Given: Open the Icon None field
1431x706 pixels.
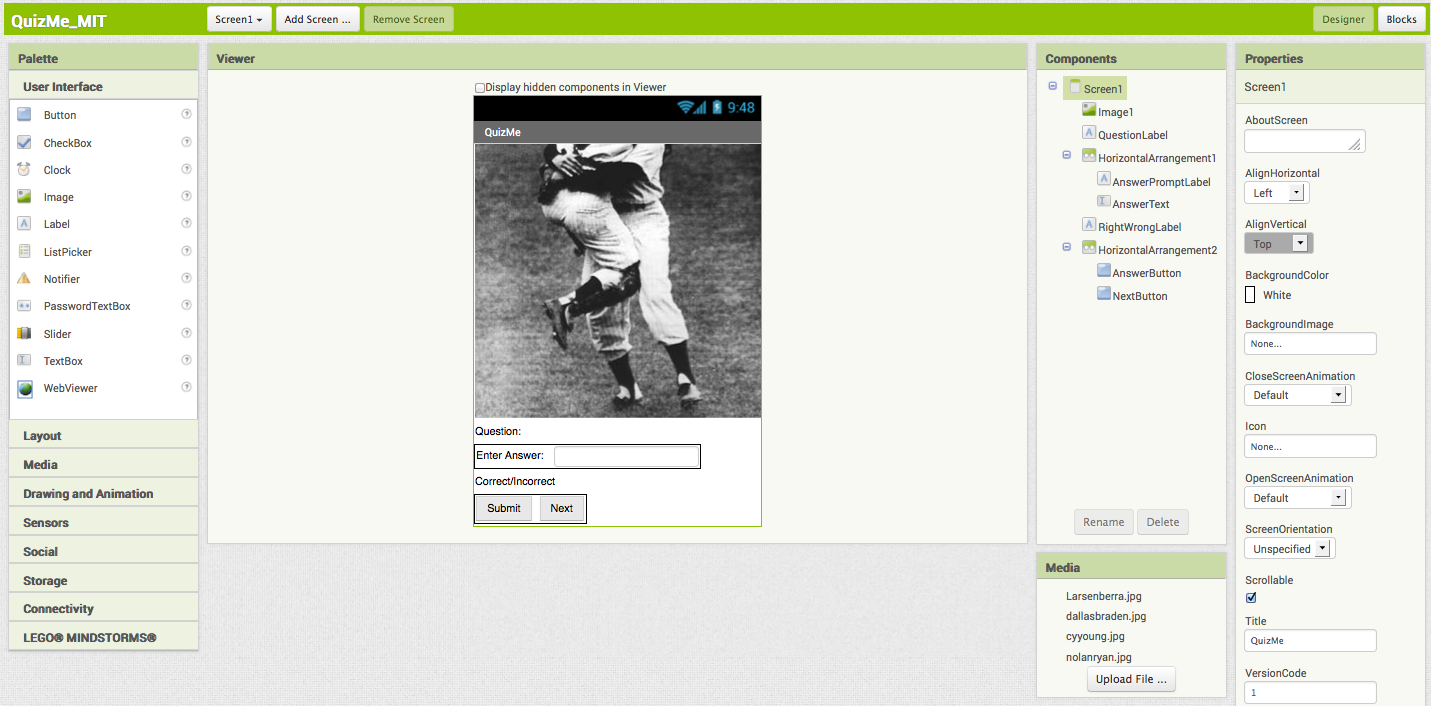Looking at the screenshot, I should (x=1310, y=447).
